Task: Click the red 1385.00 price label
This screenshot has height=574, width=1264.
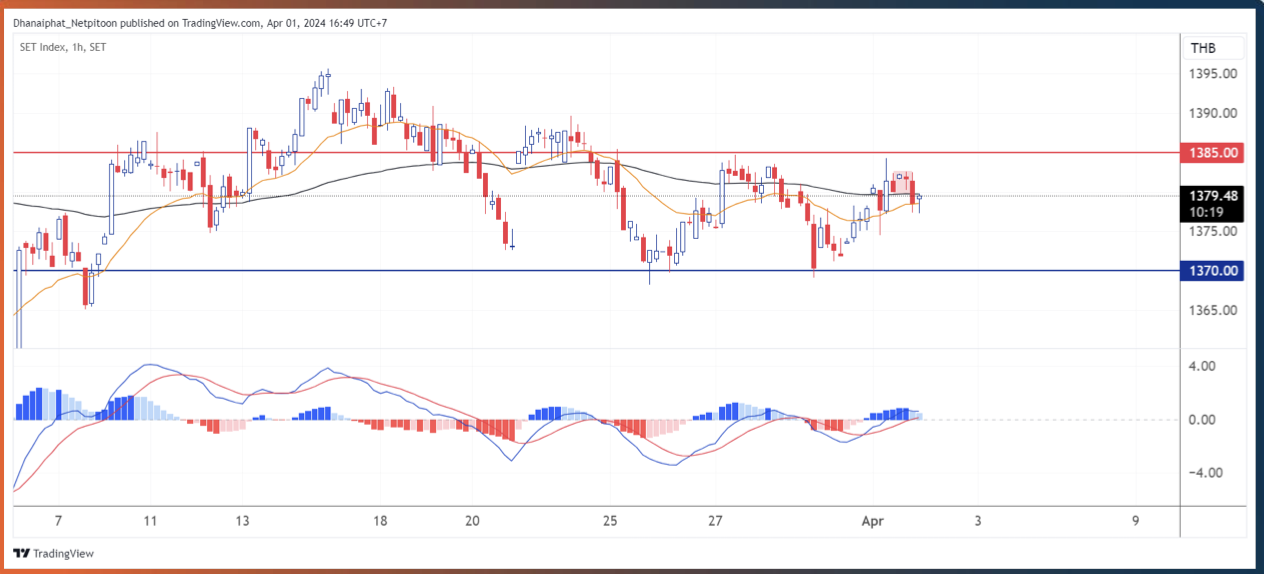Action: 1214,153
